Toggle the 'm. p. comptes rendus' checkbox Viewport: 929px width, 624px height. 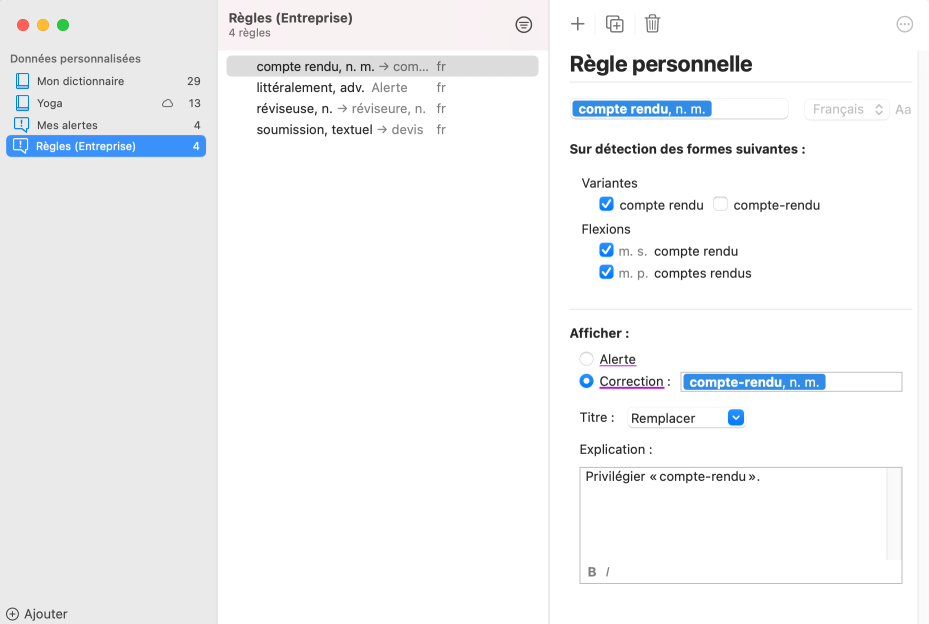pyautogui.click(x=606, y=273)
